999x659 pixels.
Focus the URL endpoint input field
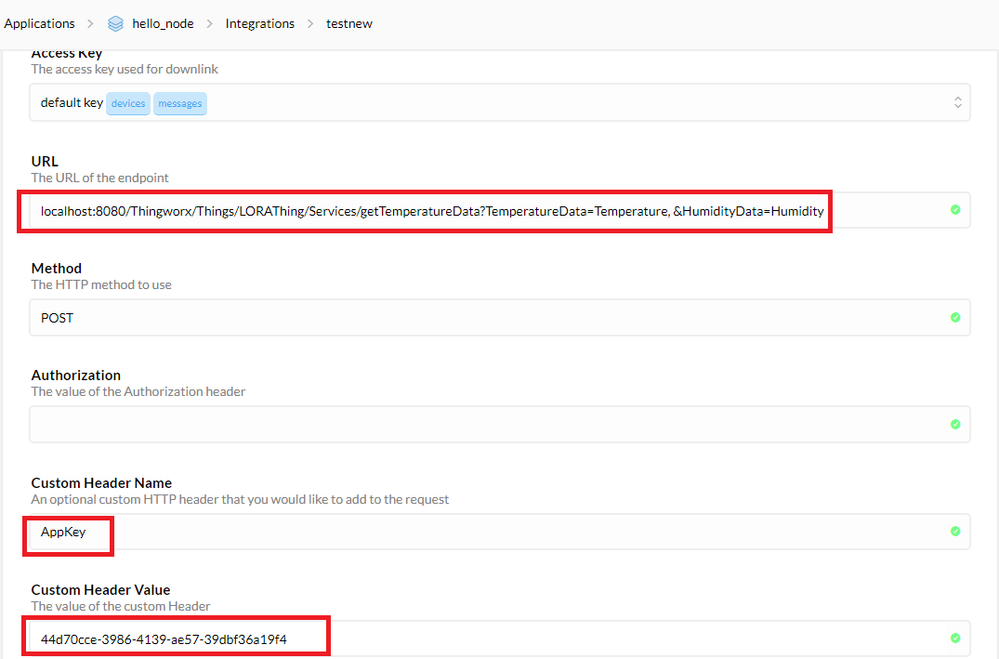click(500, 210)
